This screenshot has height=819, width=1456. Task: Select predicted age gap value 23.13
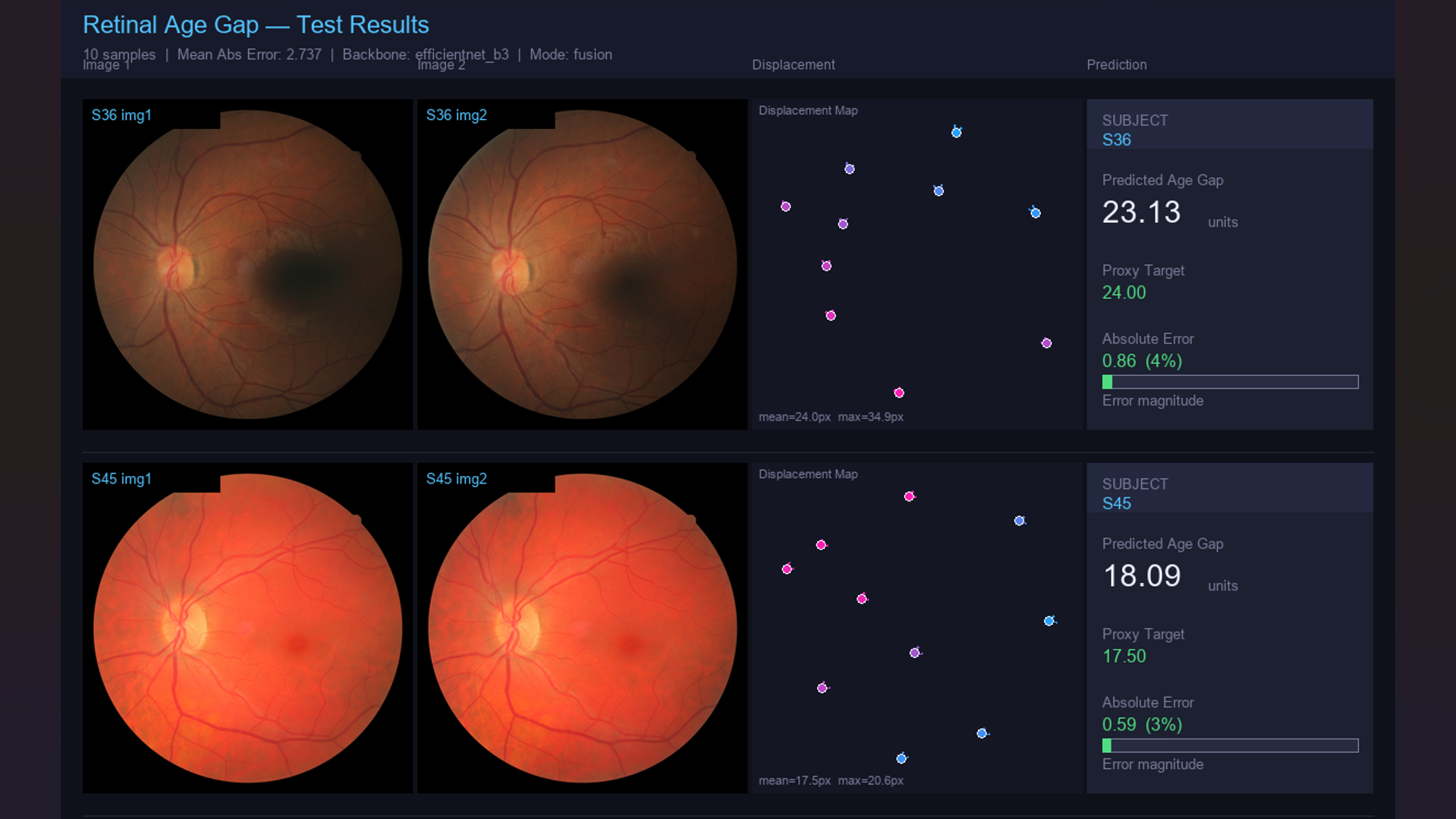point(1141,212)
